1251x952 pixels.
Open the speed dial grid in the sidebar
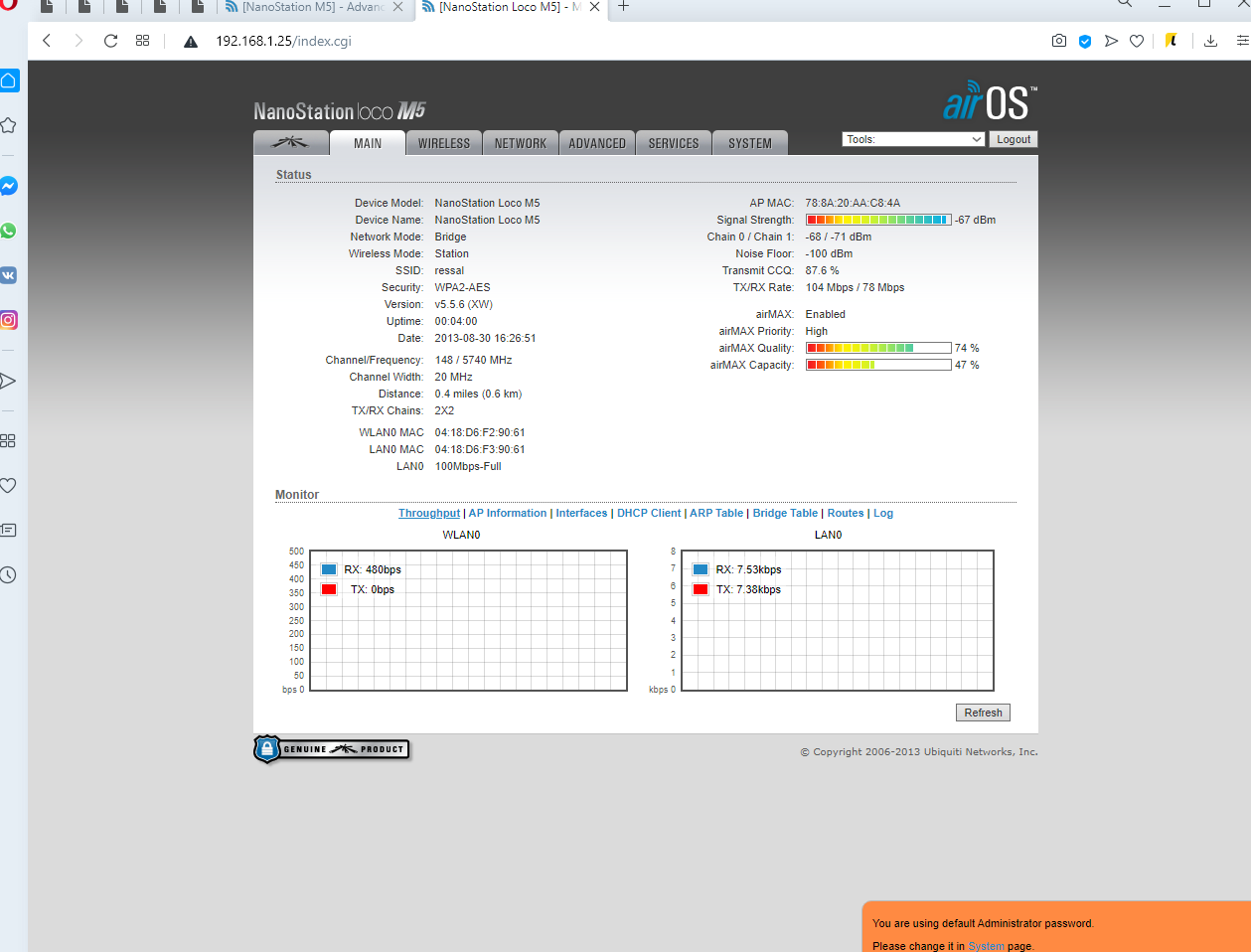pyautogui.click(x=8, y=440)
